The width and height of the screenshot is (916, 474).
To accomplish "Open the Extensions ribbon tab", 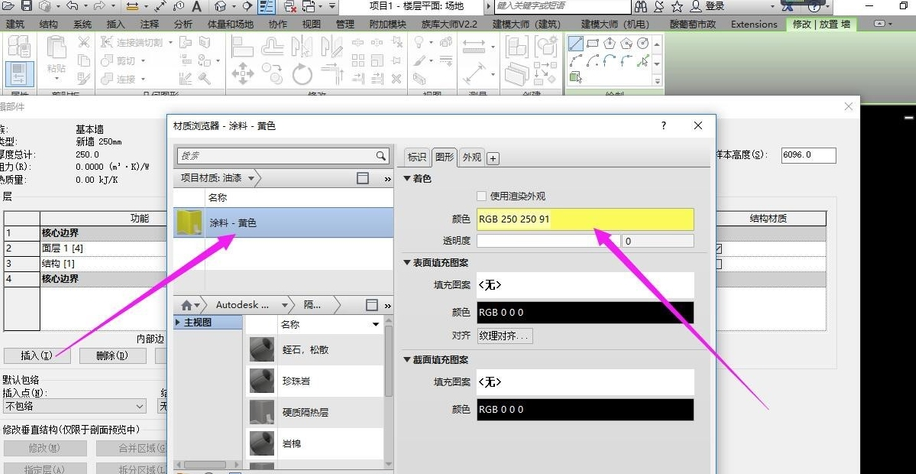I will [x=754, y=24].
